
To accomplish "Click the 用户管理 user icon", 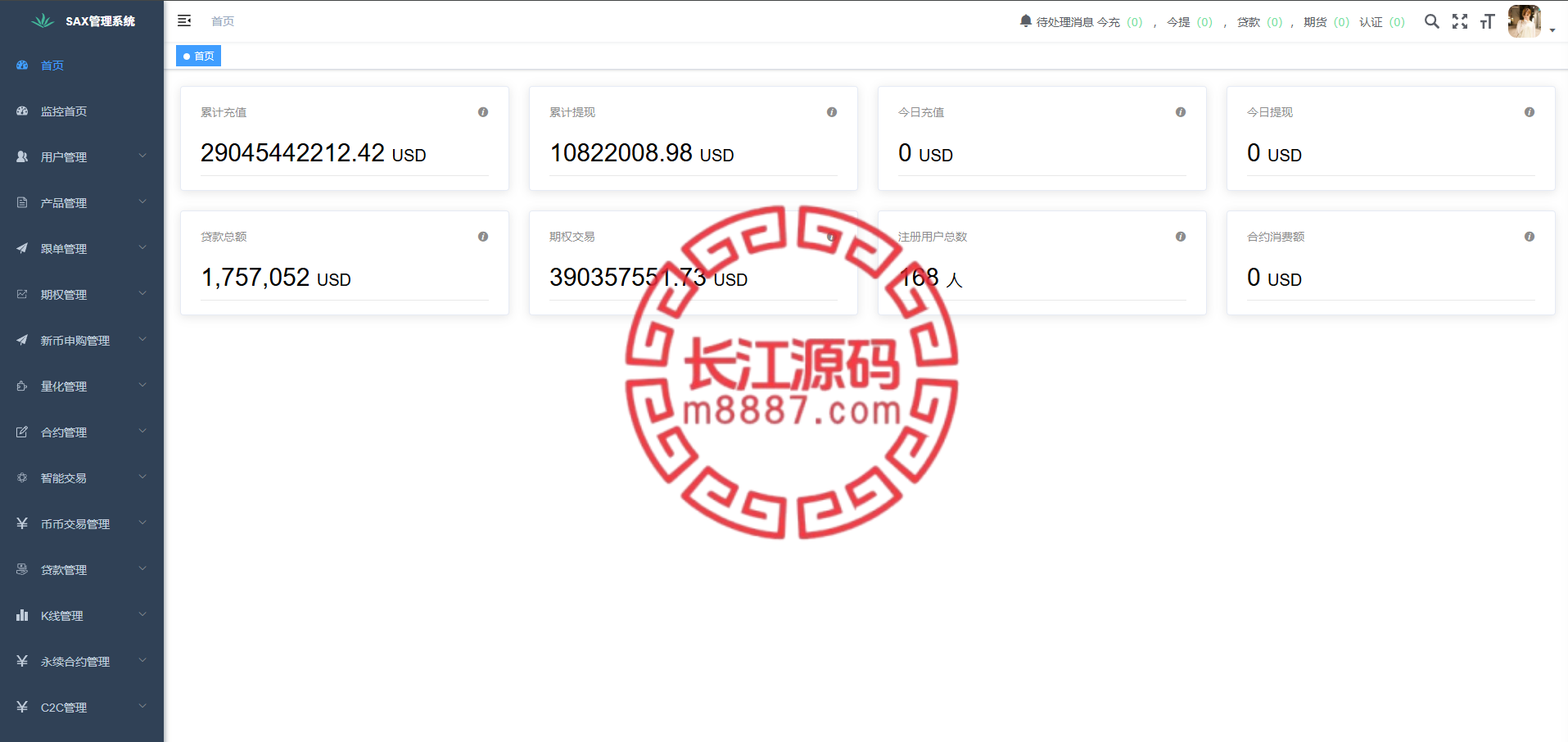I will (22, 156).
